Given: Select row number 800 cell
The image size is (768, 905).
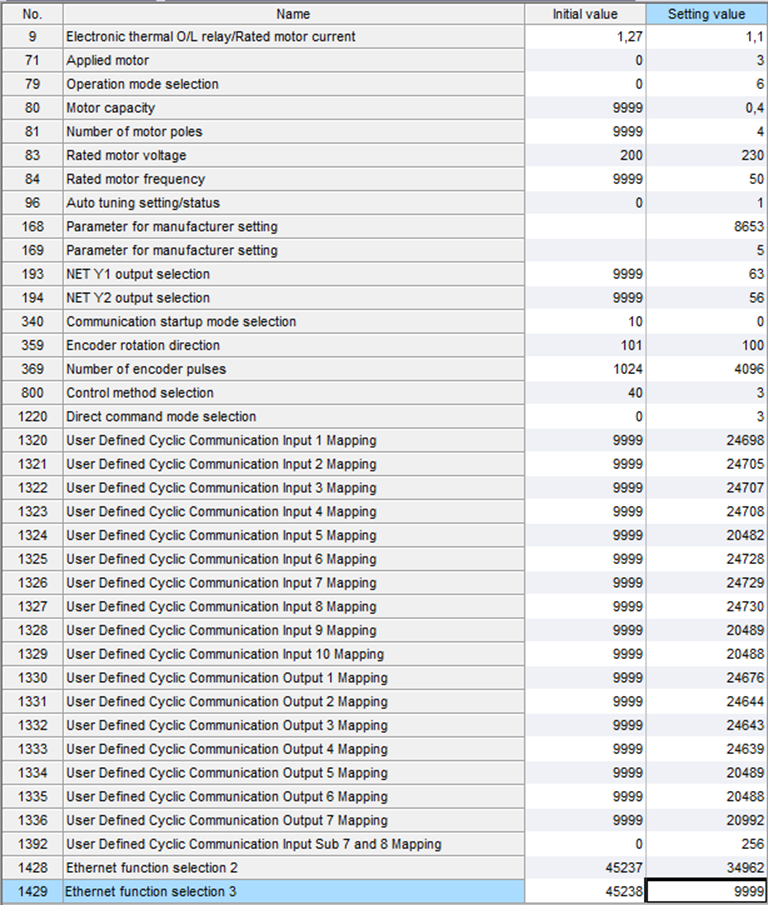Looking at the screenshot, I should coord(32,393).
